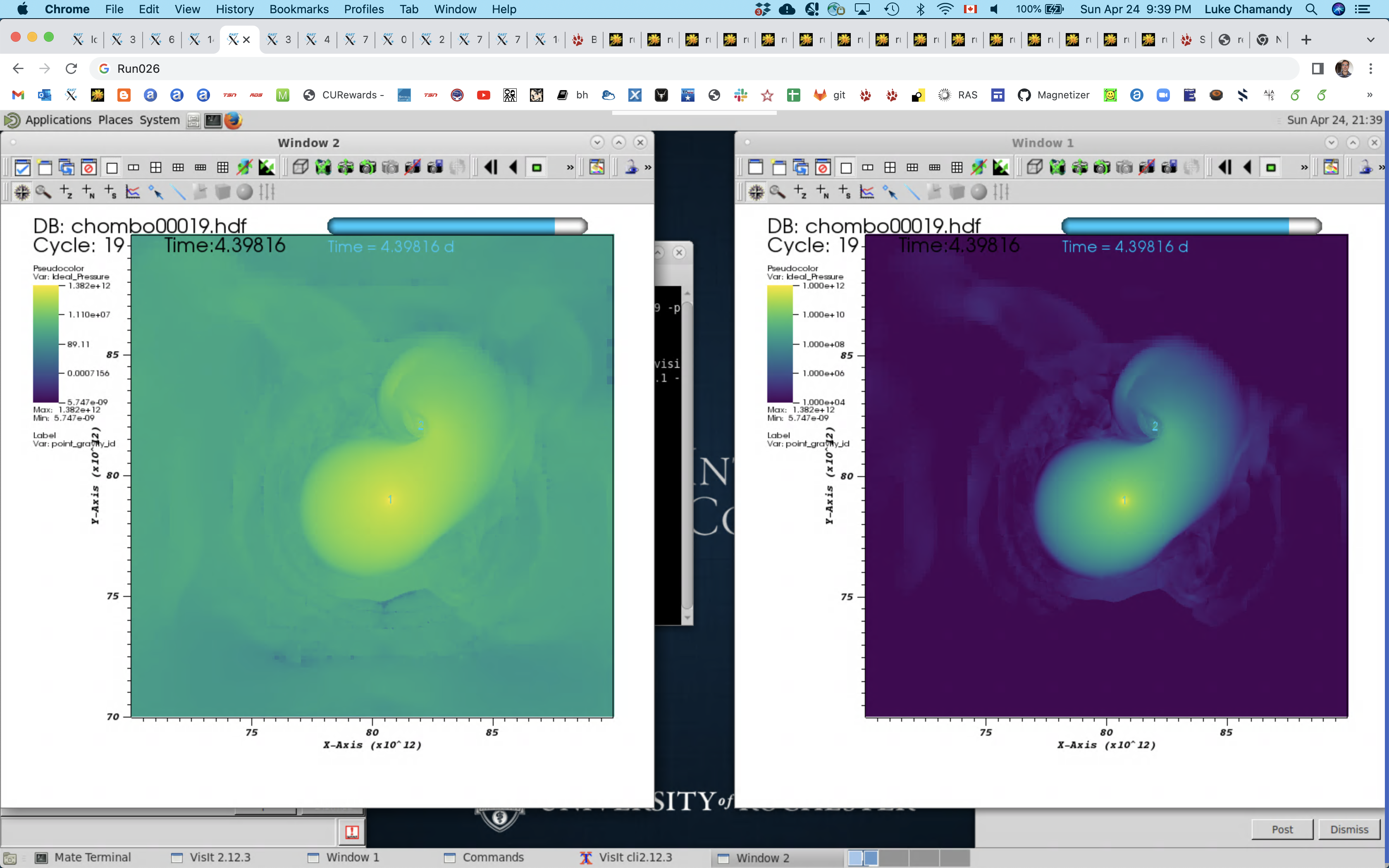Toggle invert background icon in Window 2
Viewport: 1389px width, 868px height.
(267, 168)
